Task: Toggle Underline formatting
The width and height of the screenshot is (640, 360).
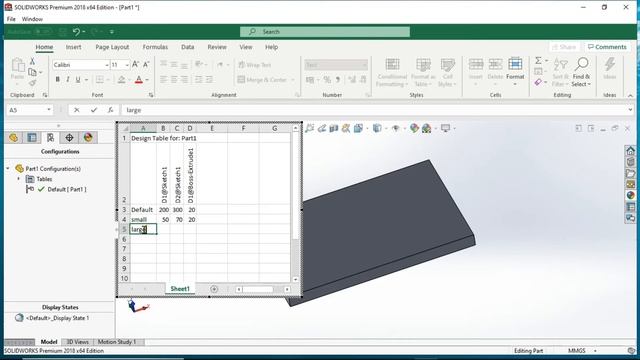Action: click(x=78, y=79)
